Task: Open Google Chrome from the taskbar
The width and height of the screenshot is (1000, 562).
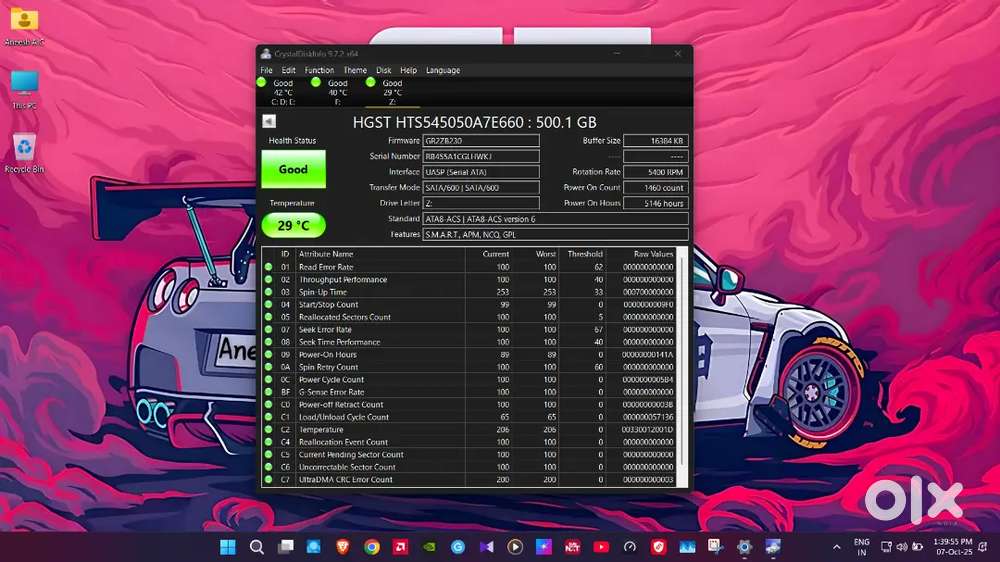Action: click(371, 547)
